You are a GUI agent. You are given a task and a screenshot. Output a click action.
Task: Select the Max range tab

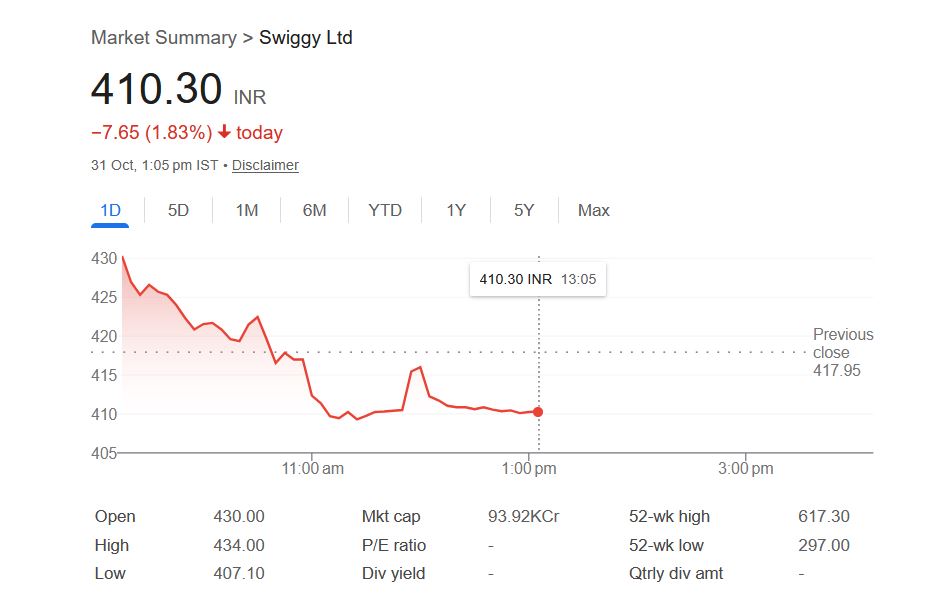click(593, 210)
